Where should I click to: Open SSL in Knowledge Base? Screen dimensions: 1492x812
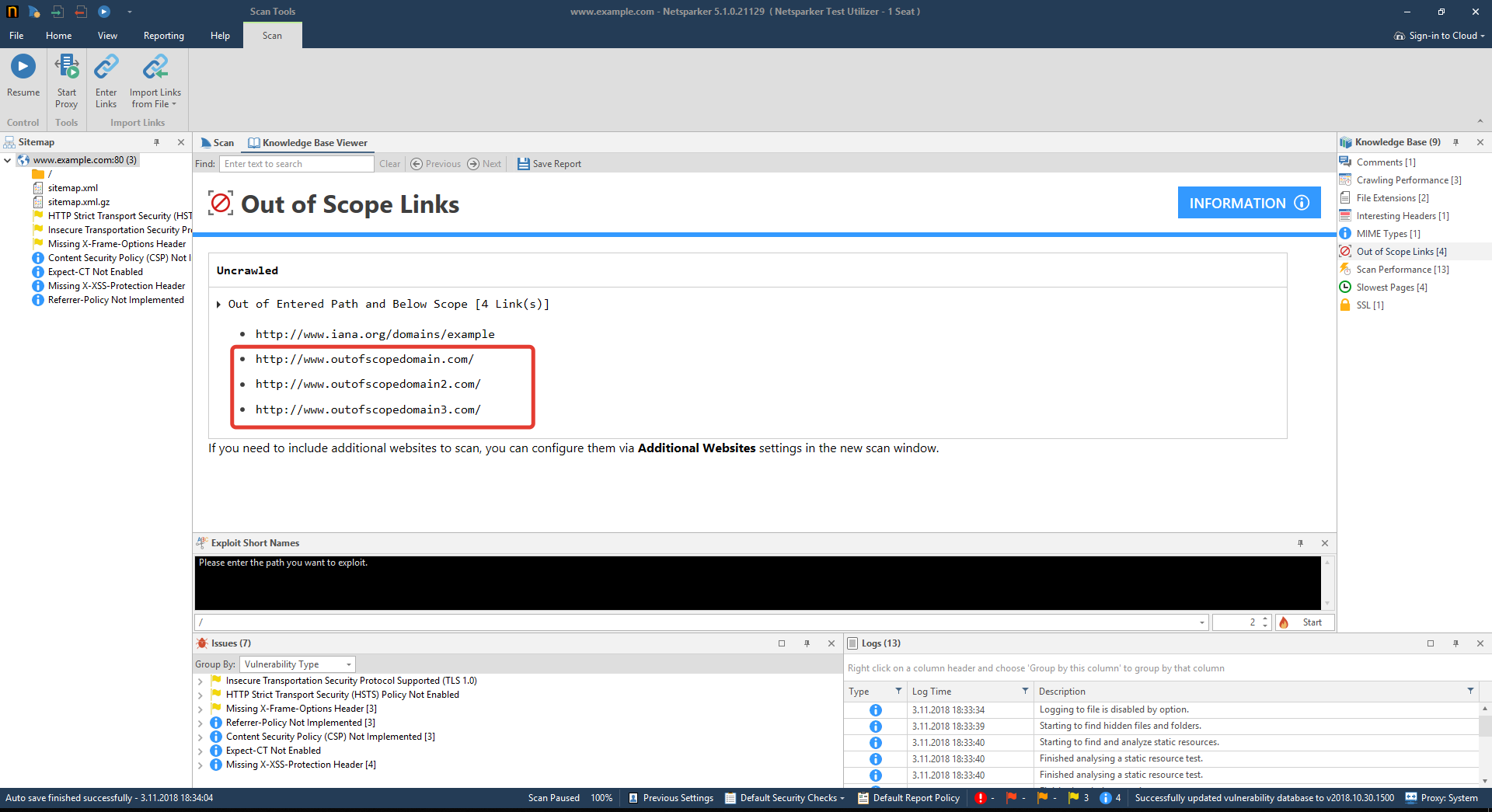[x=1369, y=305]
